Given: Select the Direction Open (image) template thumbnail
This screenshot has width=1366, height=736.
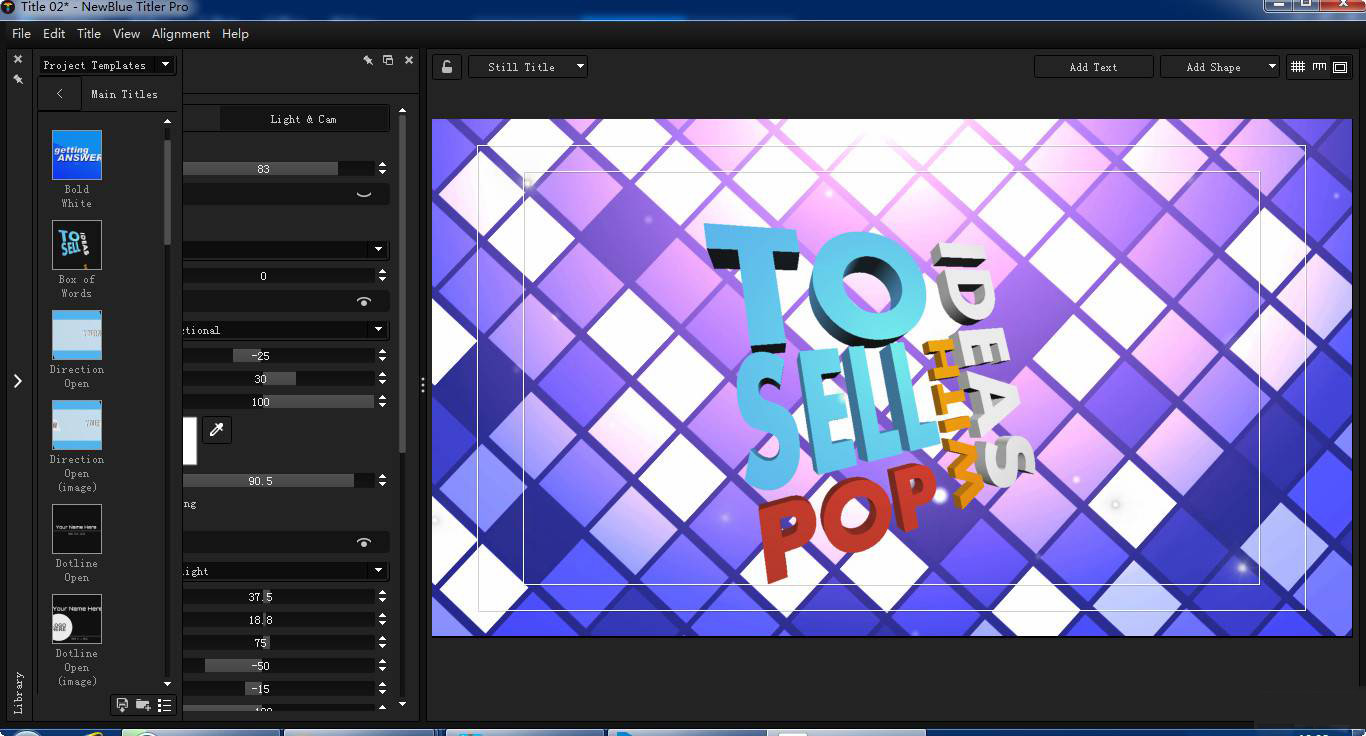Looking at the screenshot, I should pos(77,425).
